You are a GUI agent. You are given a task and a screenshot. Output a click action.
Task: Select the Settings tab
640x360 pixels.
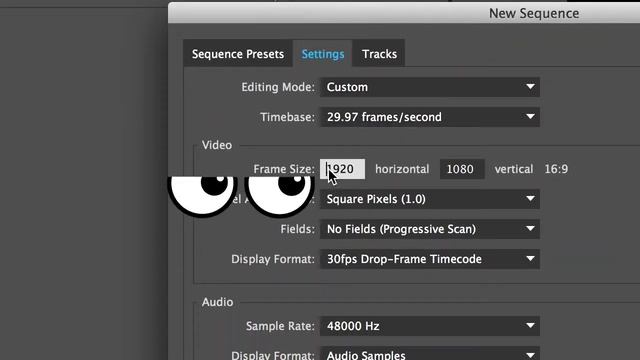click(322, 53)
